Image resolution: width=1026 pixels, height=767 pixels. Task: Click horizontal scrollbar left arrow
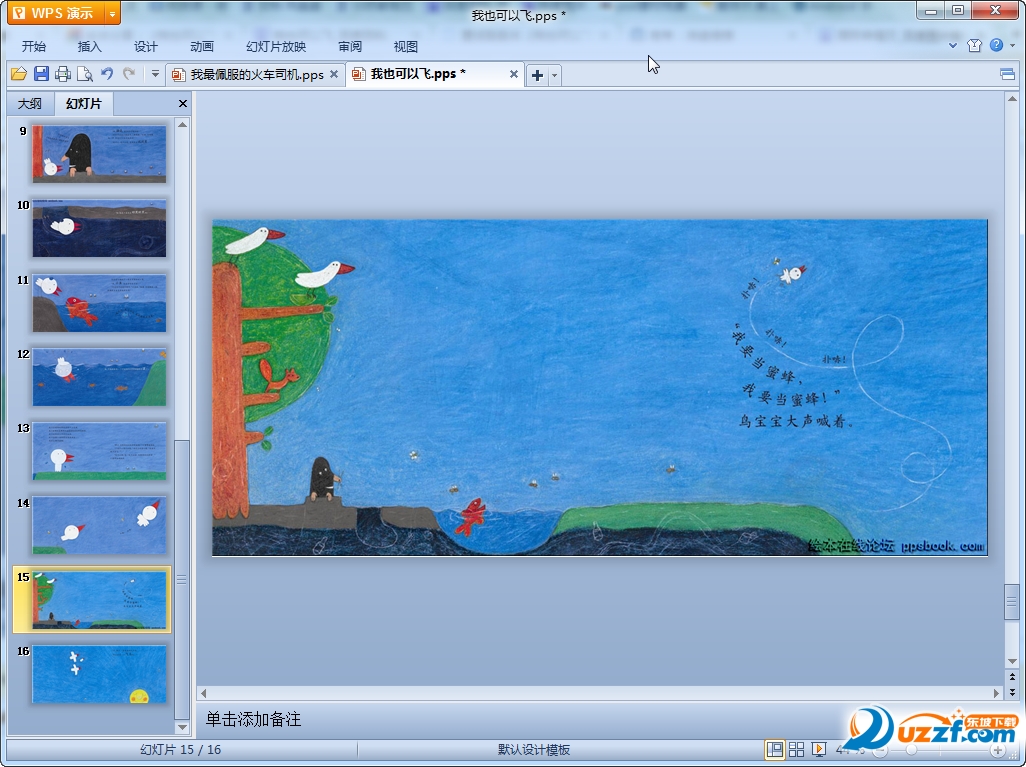203,692
